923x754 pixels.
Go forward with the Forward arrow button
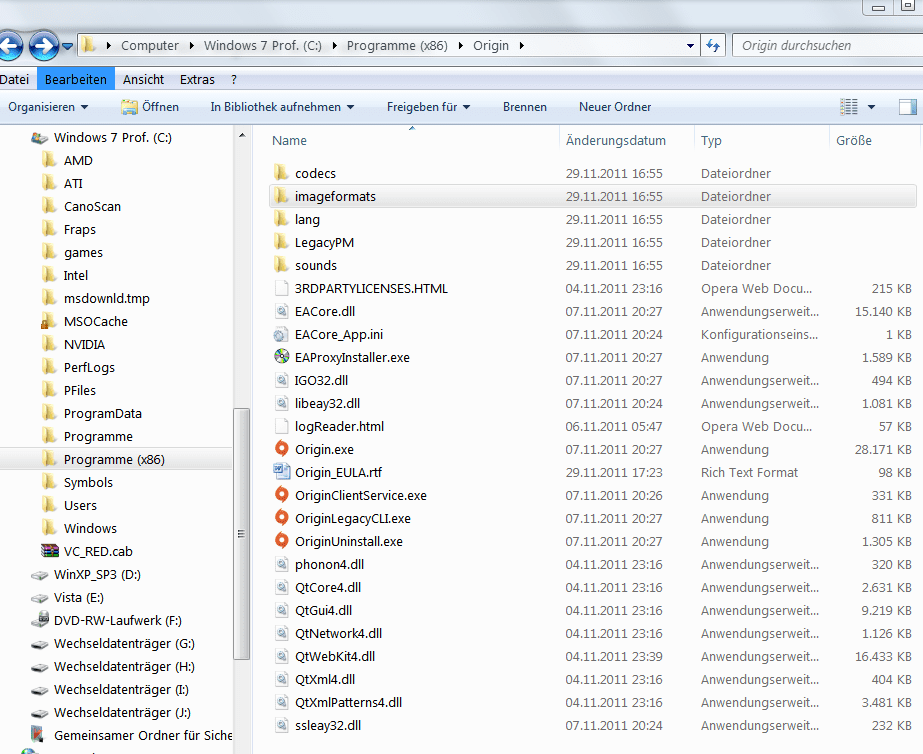(x=44, y=45)
